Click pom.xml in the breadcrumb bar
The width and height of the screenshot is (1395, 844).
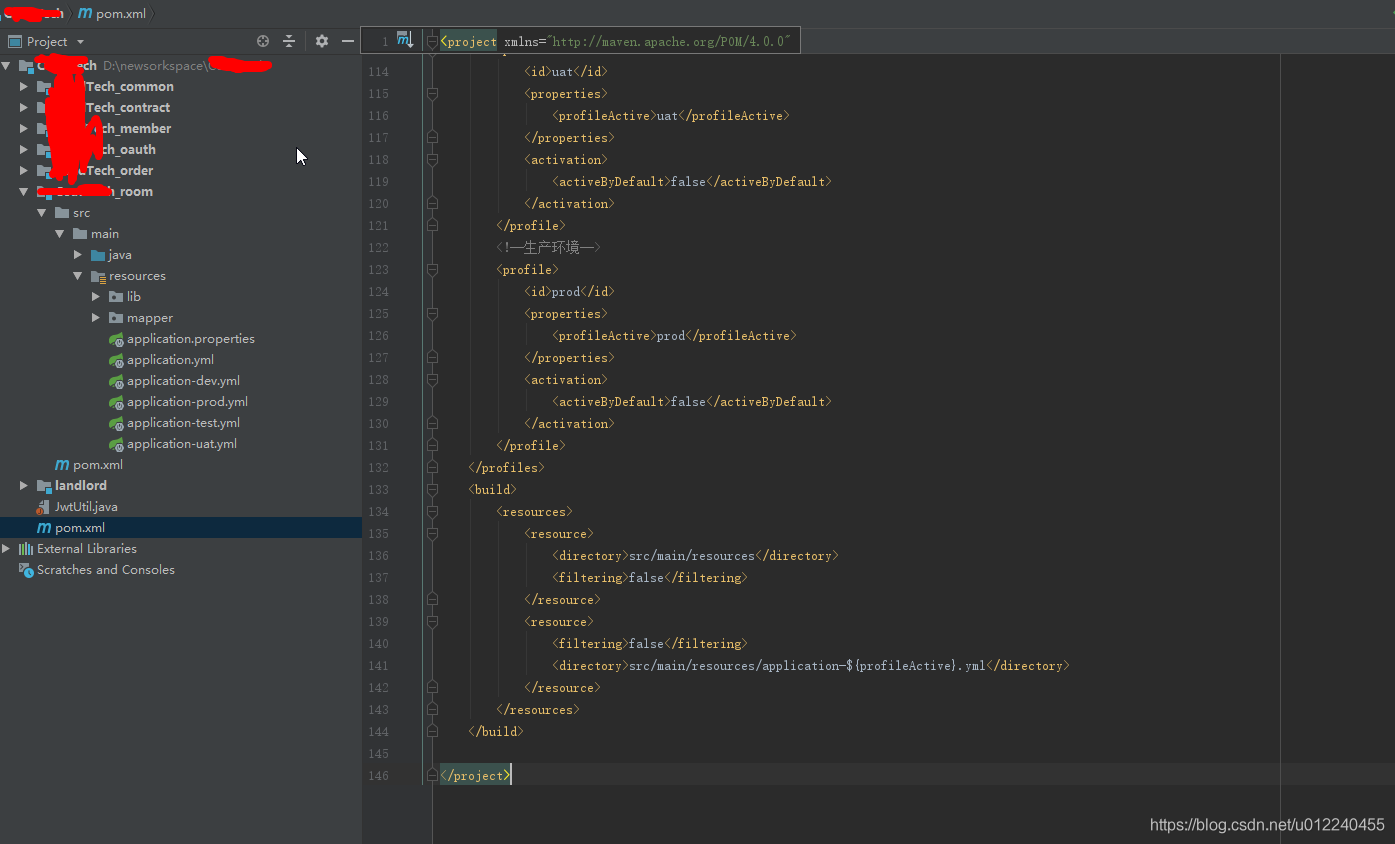(111, 13)
